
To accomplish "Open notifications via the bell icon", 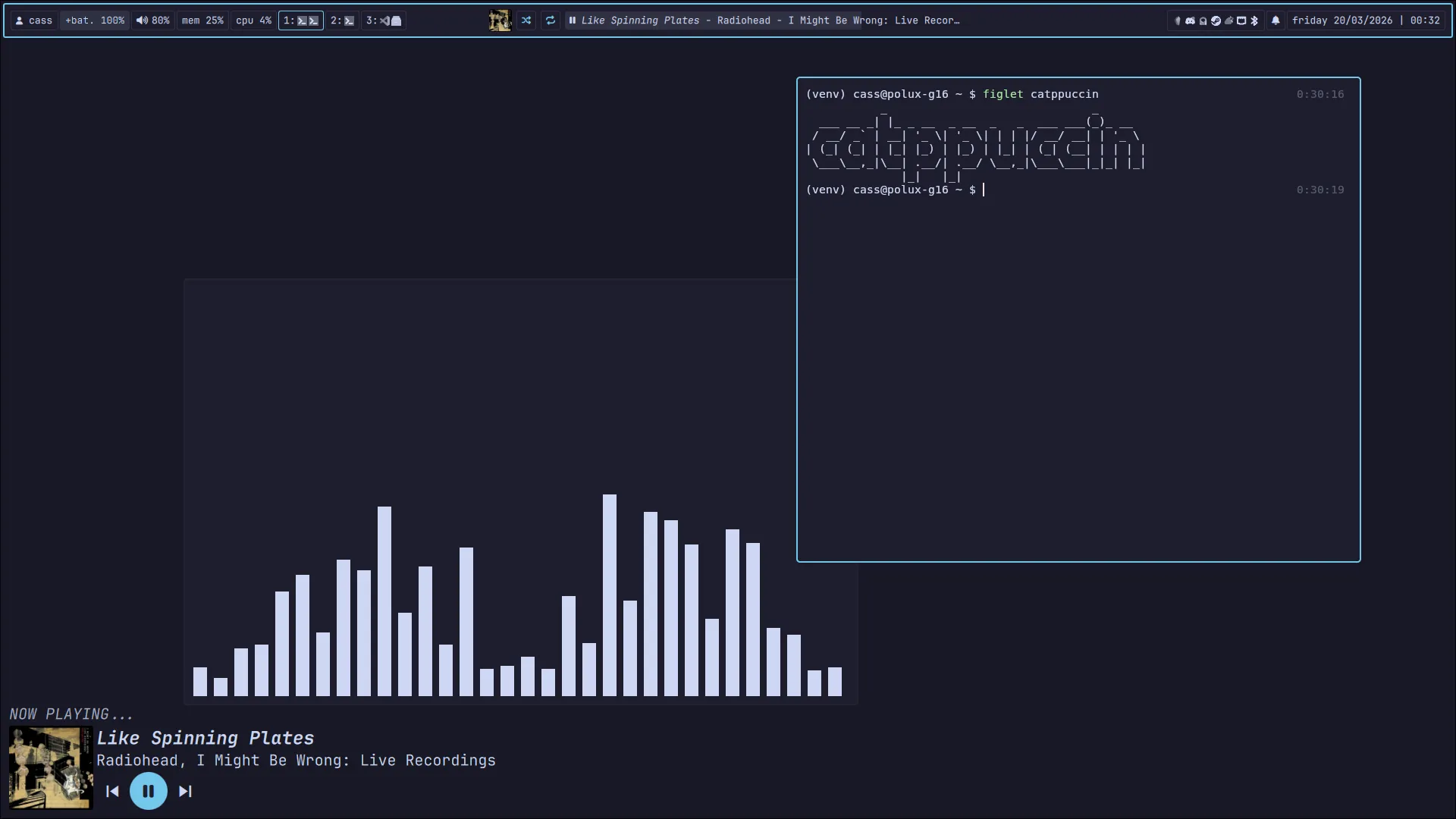I will point(1276,20).
